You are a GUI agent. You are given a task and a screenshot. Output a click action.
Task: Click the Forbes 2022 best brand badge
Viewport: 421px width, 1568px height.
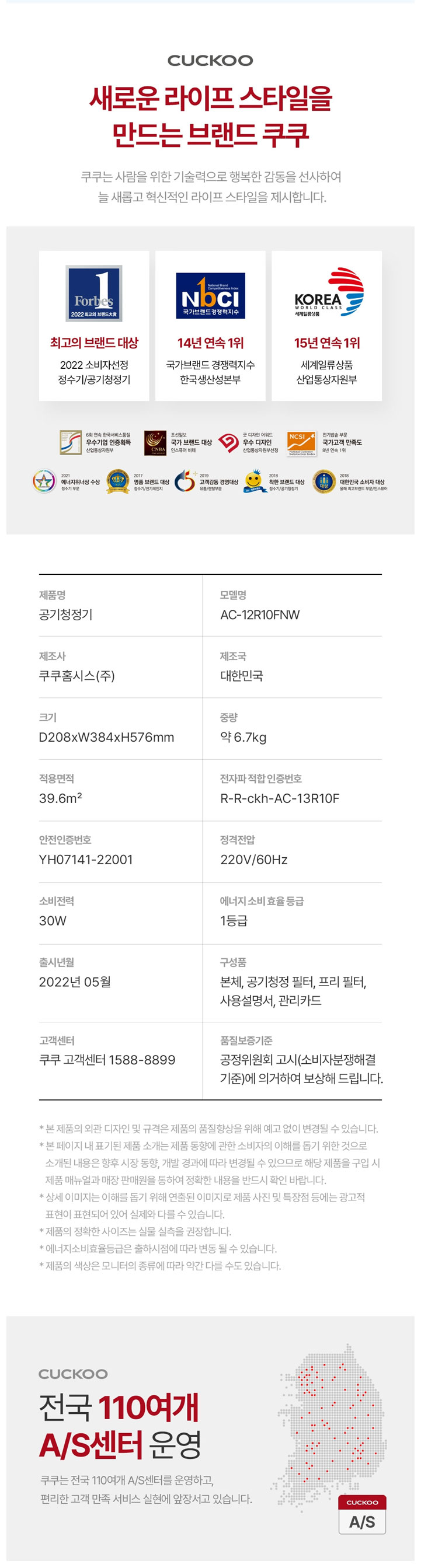tap(94, 293)
